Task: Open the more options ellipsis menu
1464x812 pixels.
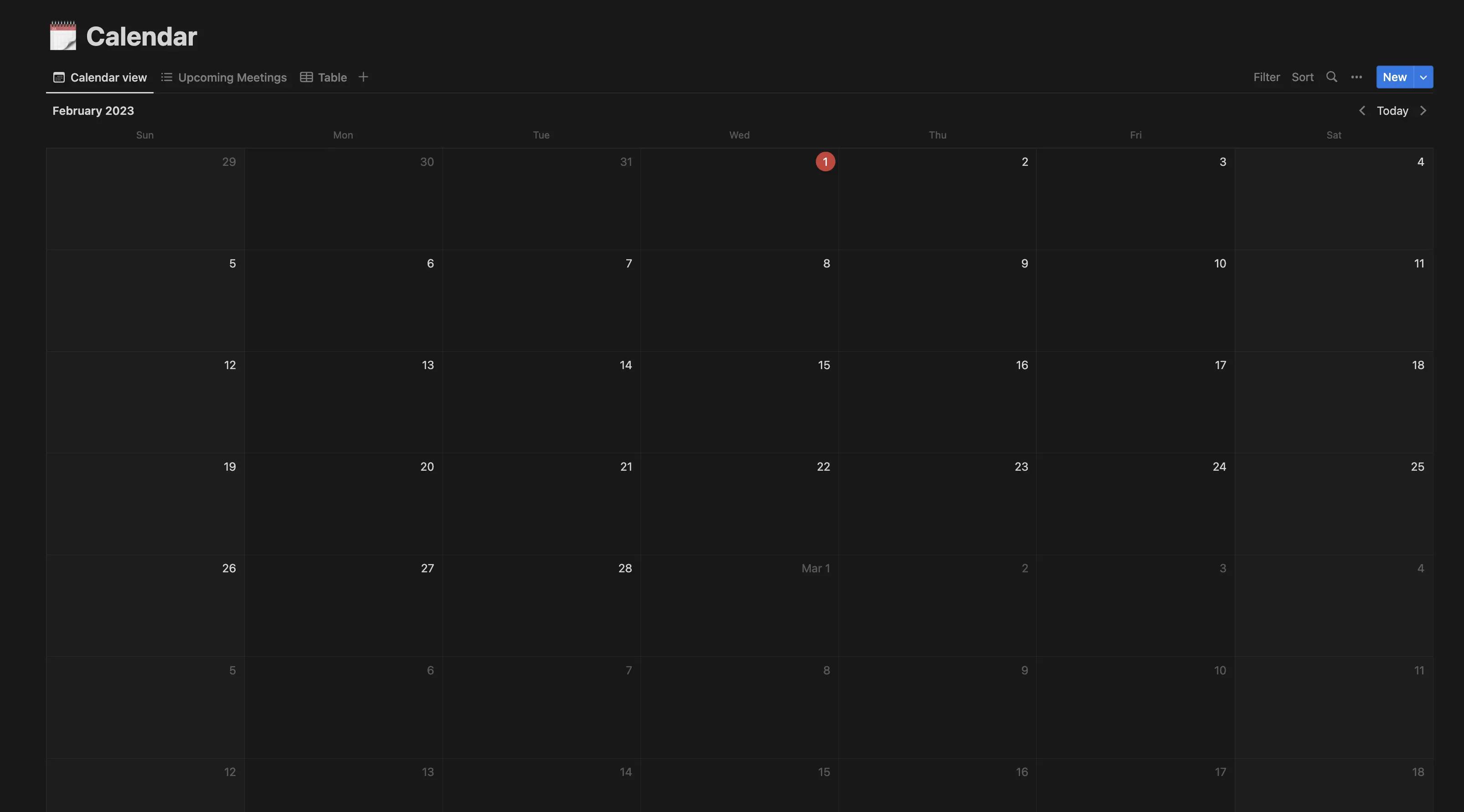Action: point(1356,77)
